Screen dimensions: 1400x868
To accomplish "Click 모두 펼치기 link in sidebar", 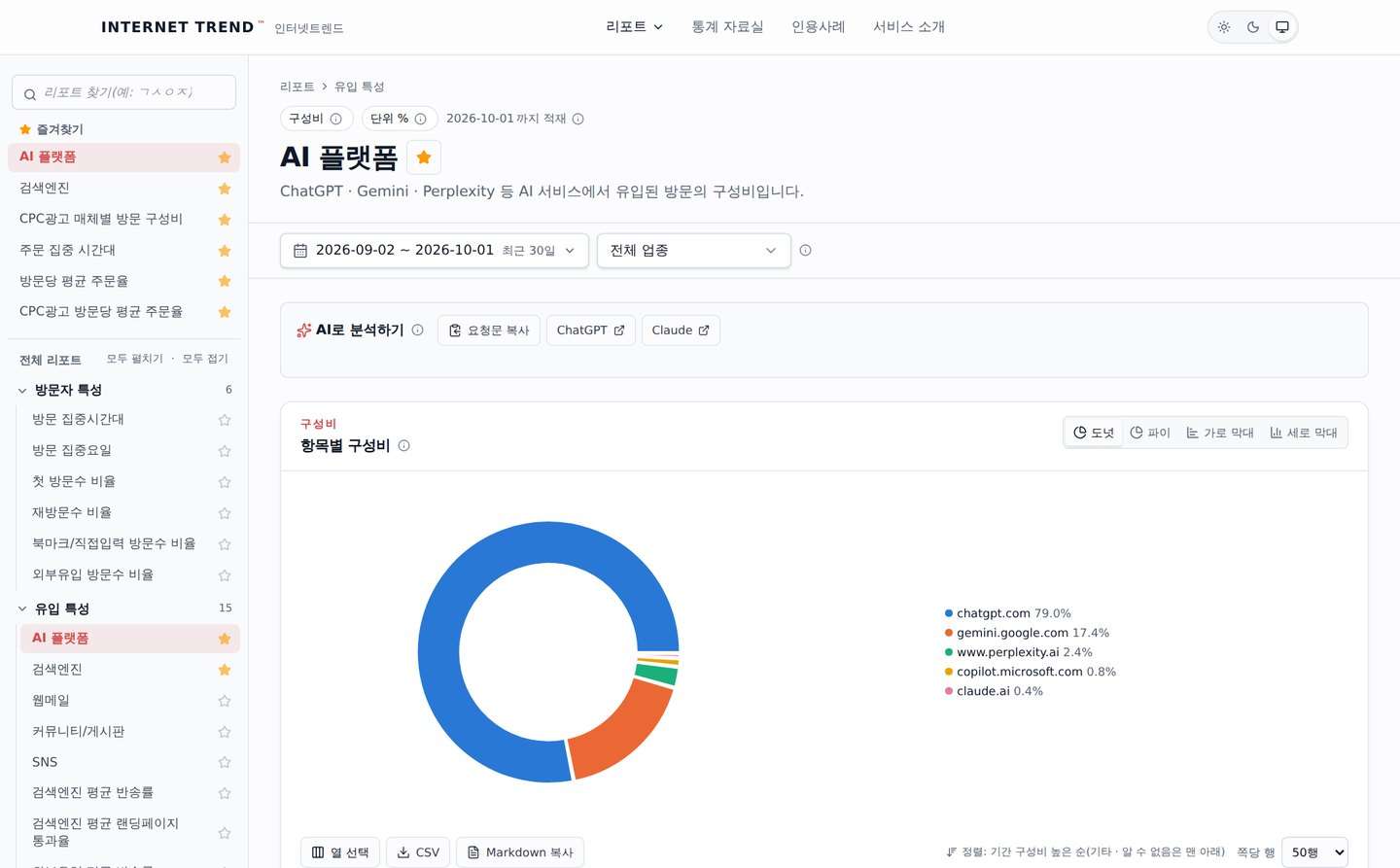I will pos(135,359).
